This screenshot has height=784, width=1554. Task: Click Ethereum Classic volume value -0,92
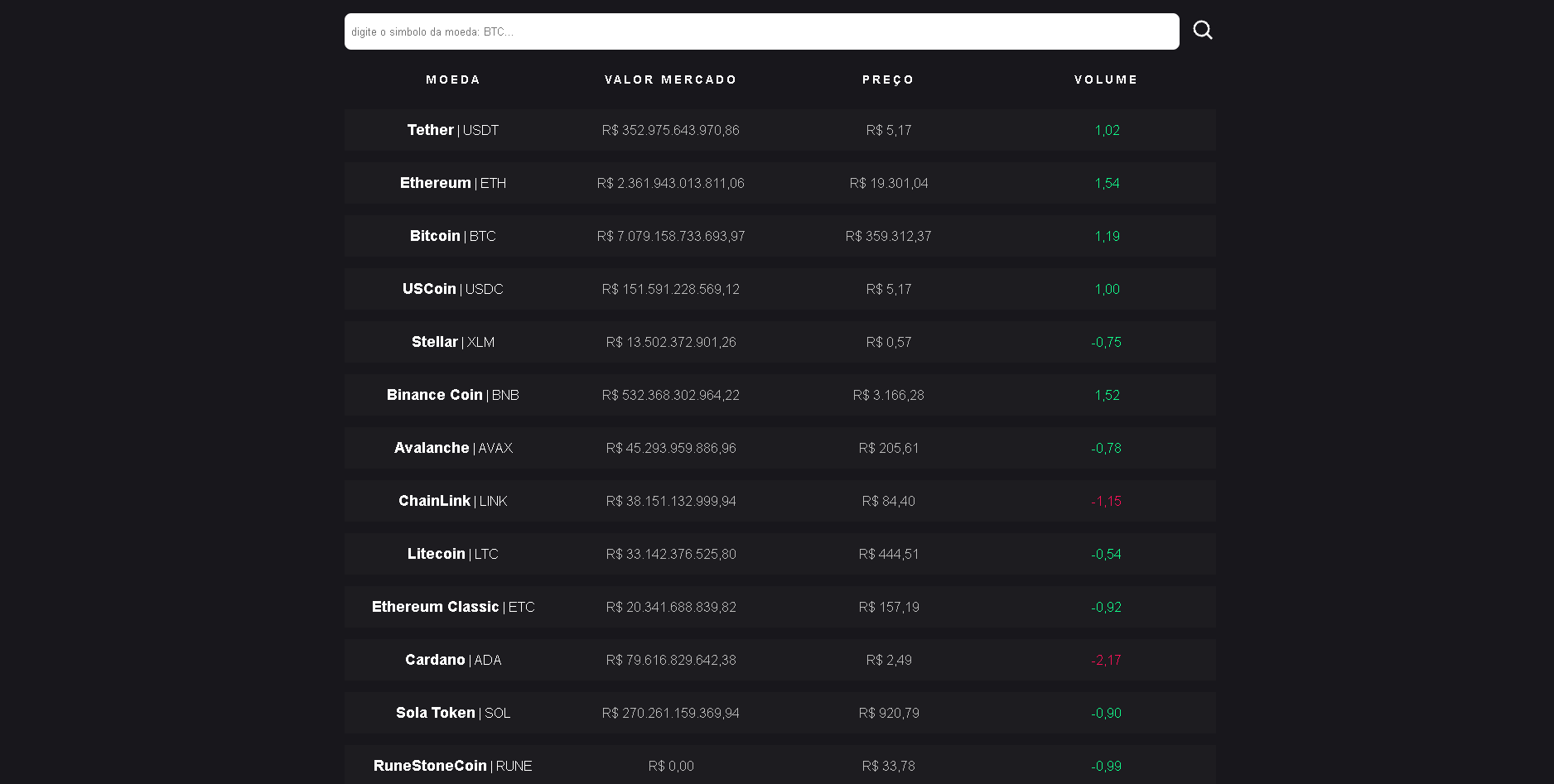1107,607
